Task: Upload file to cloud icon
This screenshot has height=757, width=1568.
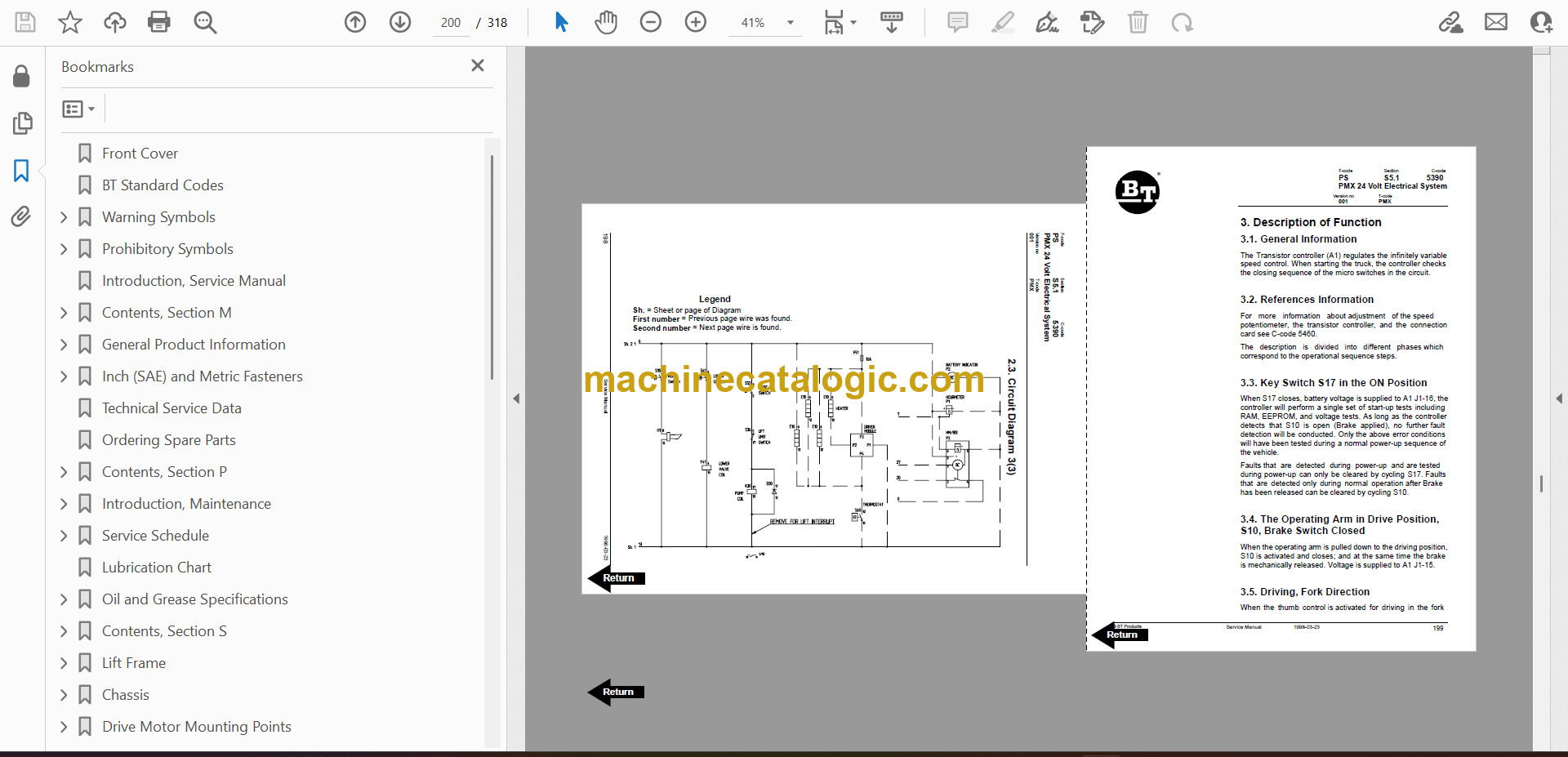Action: (115, 22)
